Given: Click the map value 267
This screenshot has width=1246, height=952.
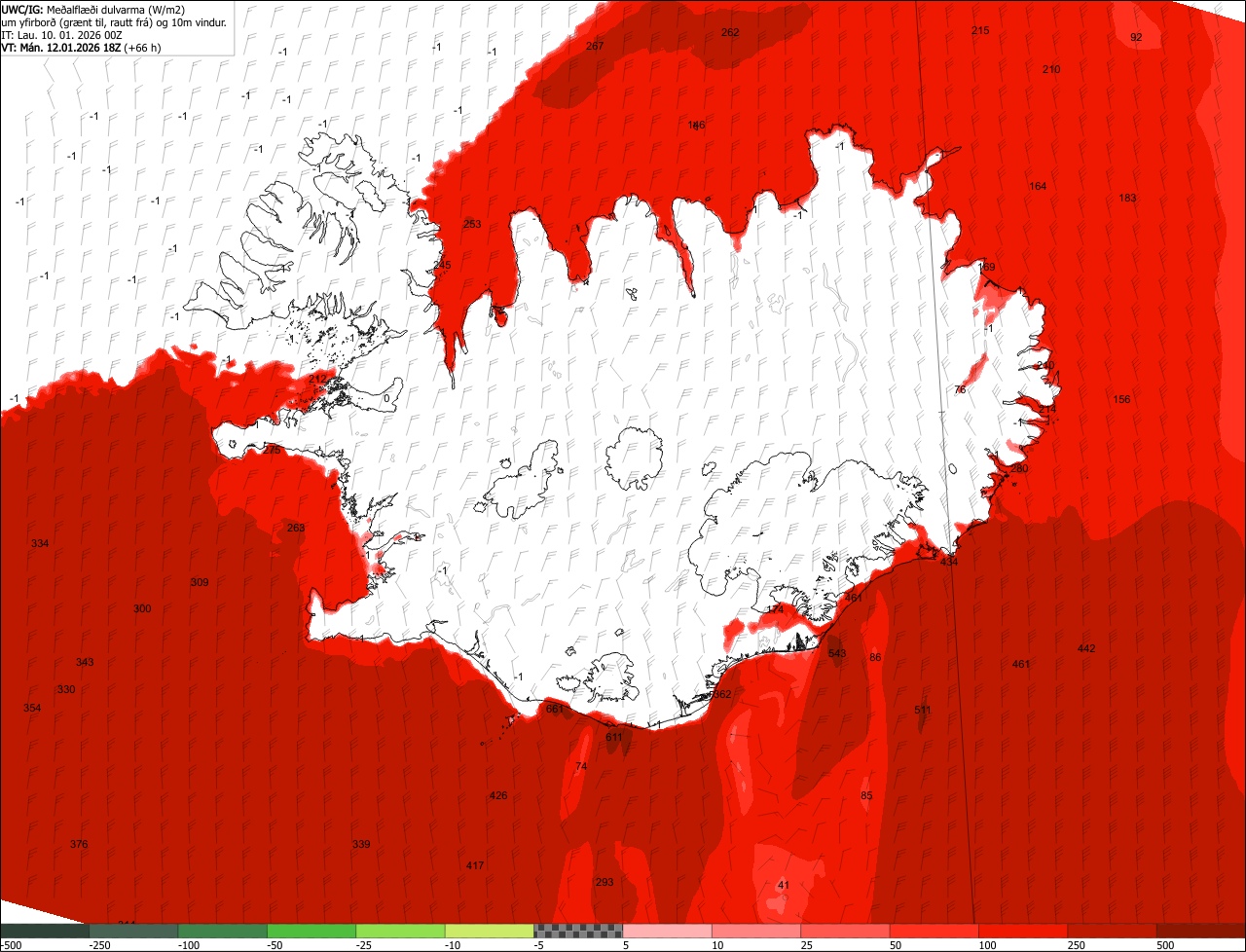Looking at the screenshot, I should click(595, 46).
